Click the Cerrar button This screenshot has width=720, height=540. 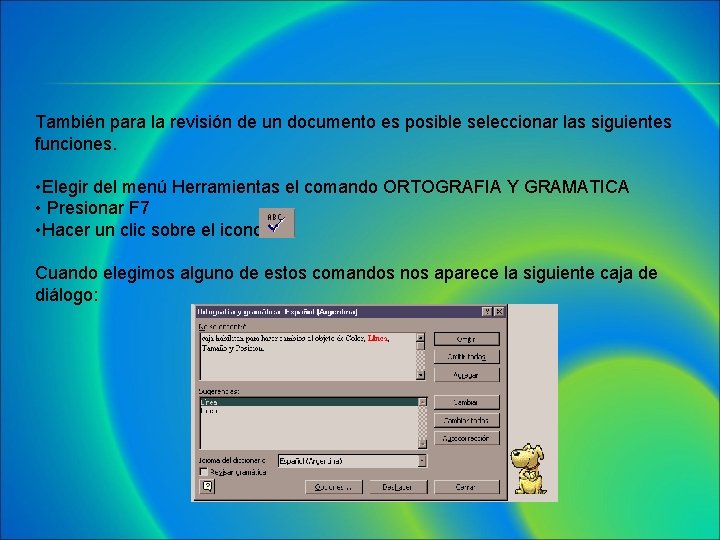(467, 487)
